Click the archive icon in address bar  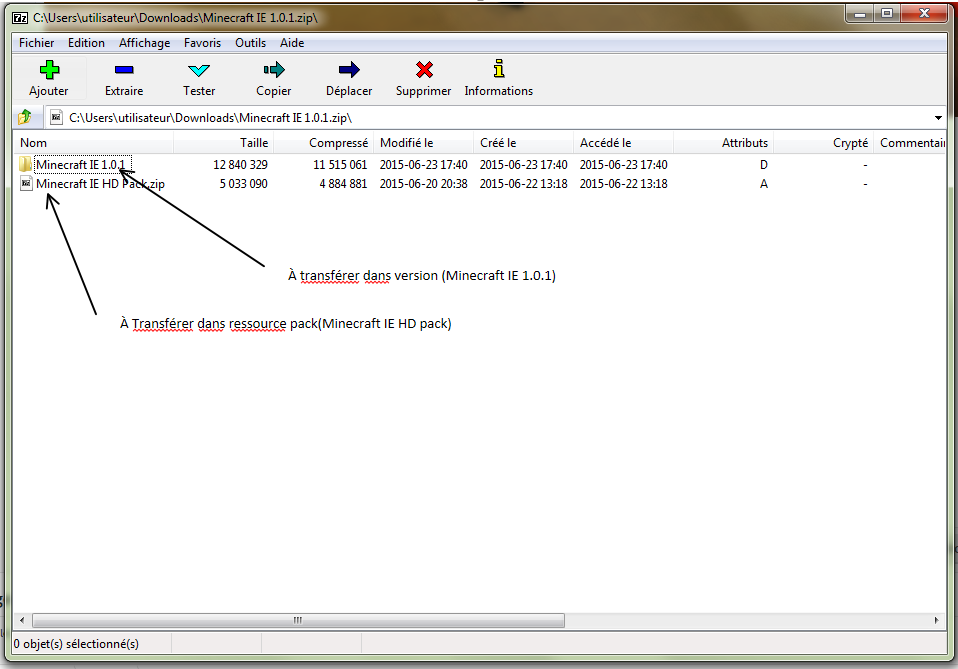coord(56,117)
